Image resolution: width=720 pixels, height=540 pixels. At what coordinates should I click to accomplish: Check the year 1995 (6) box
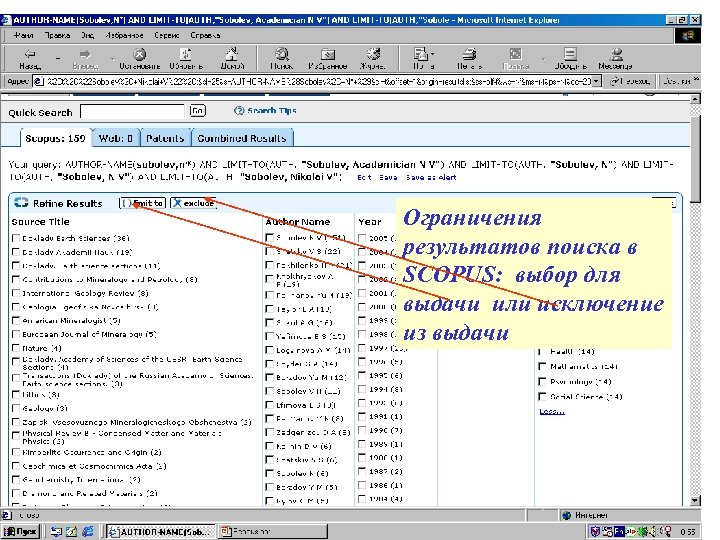[362, 375]
